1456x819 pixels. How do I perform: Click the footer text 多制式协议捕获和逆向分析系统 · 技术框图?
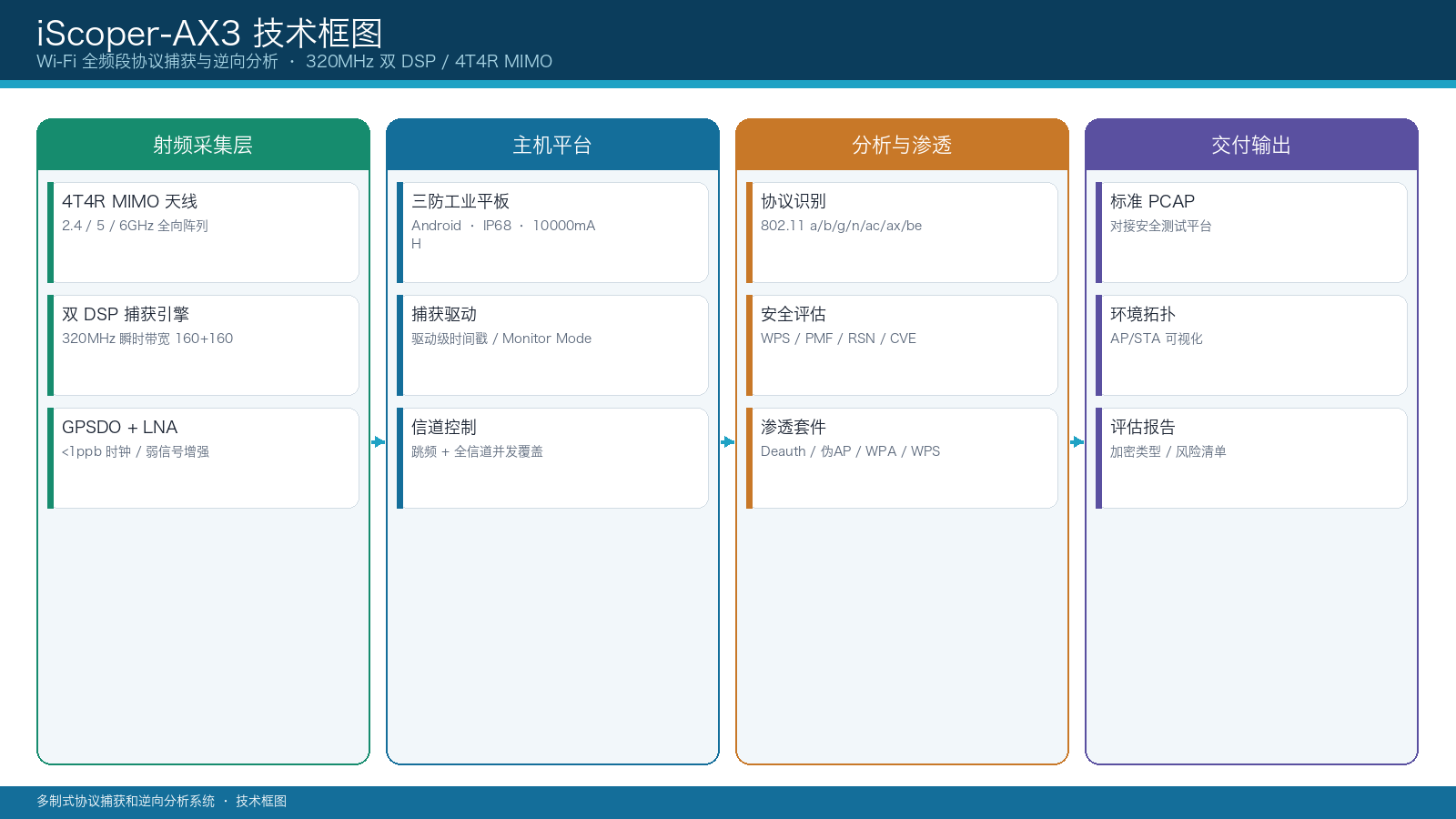tap(161, 801)
